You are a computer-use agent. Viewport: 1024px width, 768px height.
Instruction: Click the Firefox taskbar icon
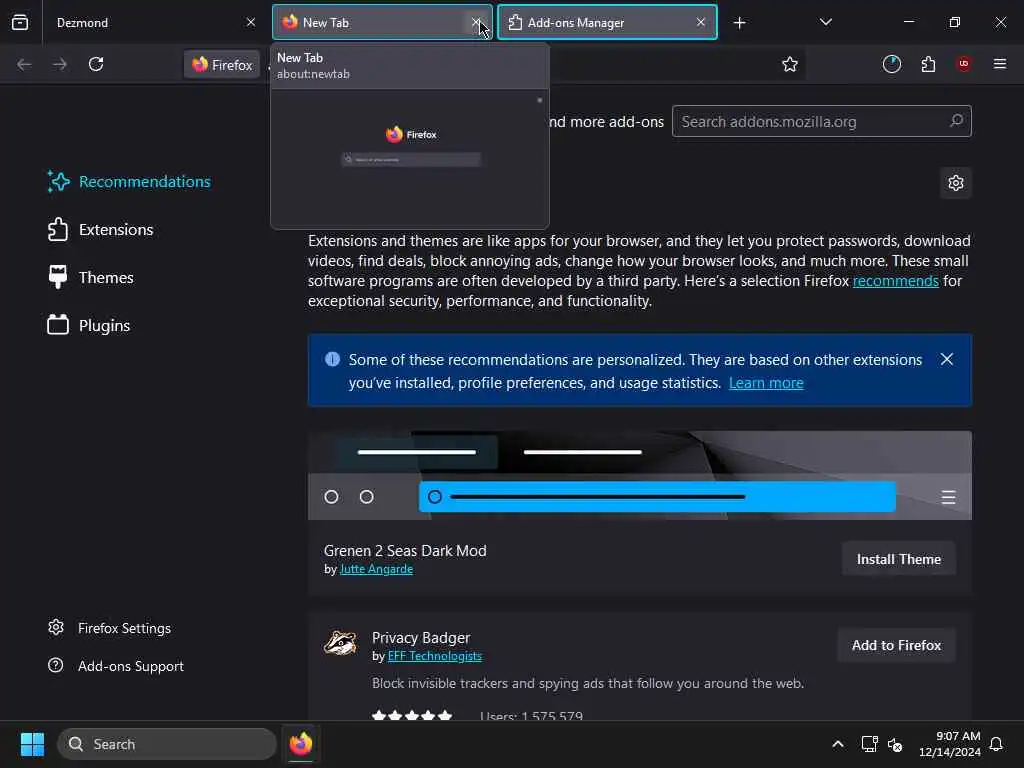coord(301,744)
